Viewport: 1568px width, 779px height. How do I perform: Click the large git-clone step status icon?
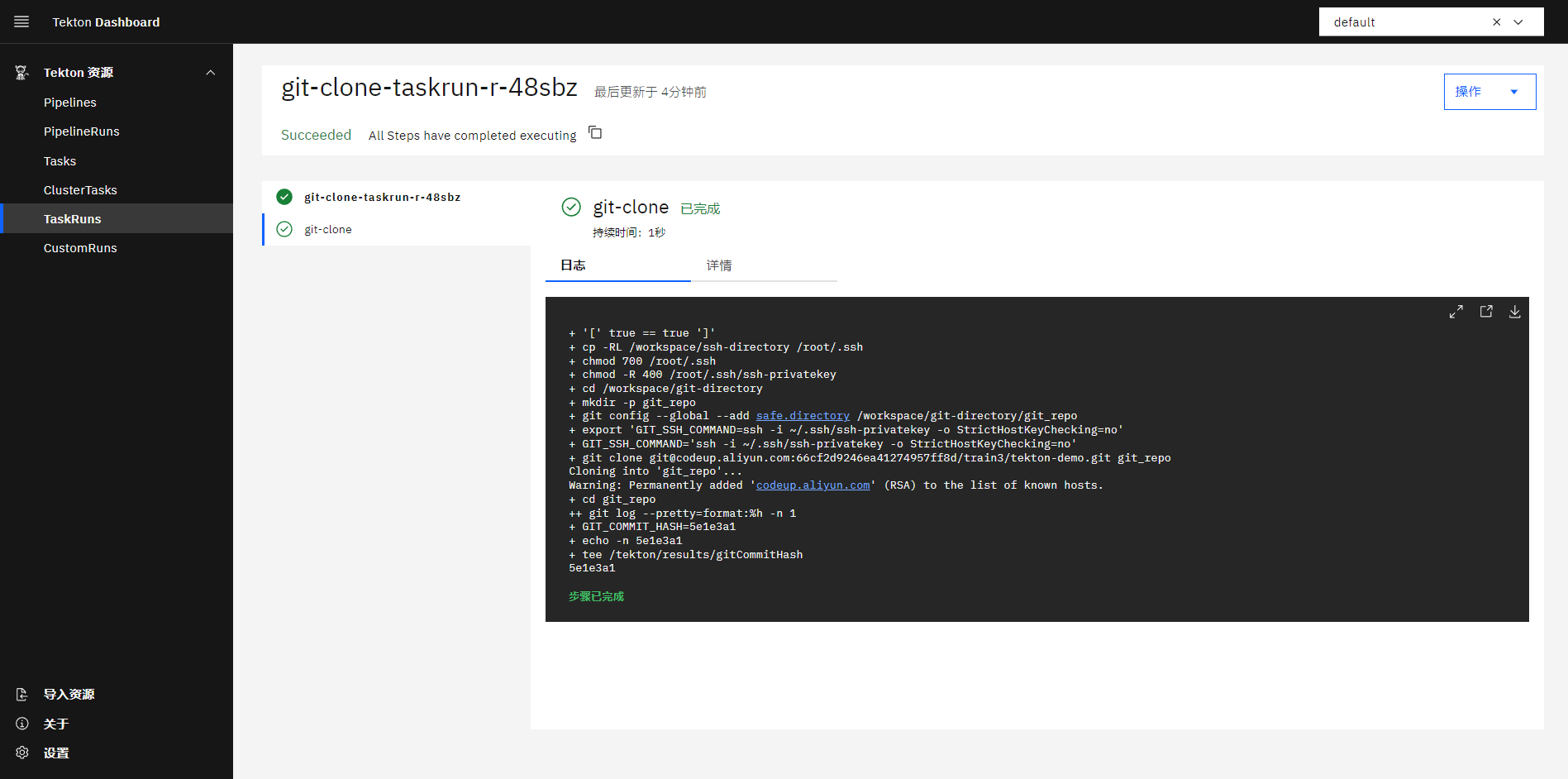[x=571, y=207]
